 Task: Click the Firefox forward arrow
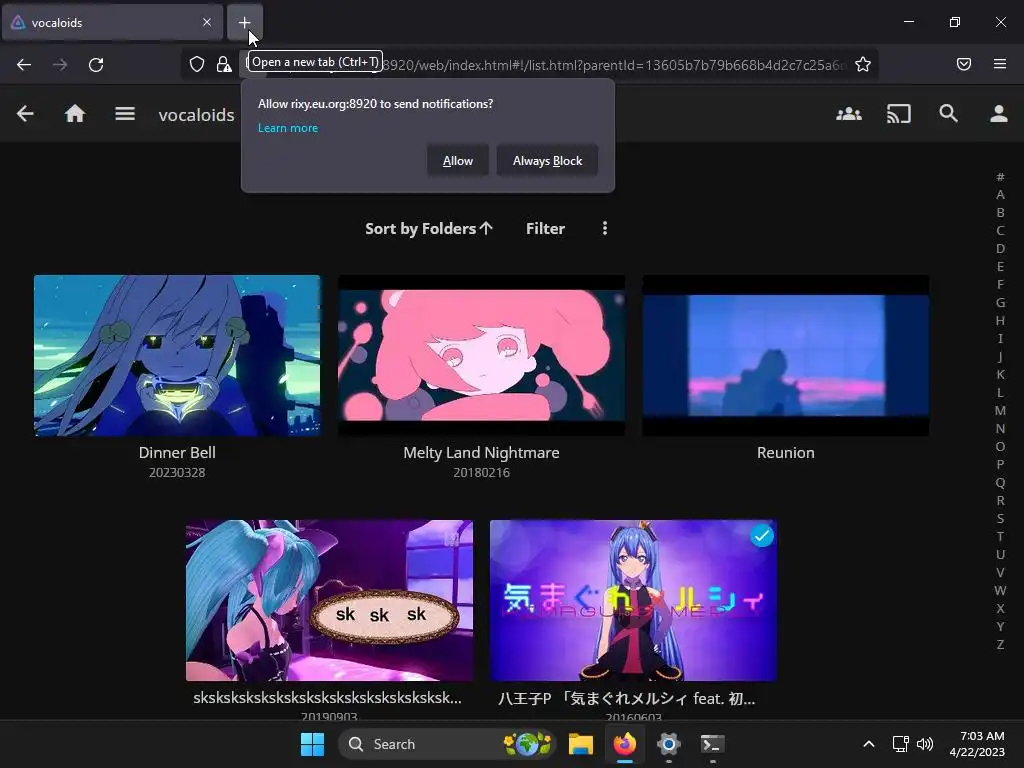[60, 65]
